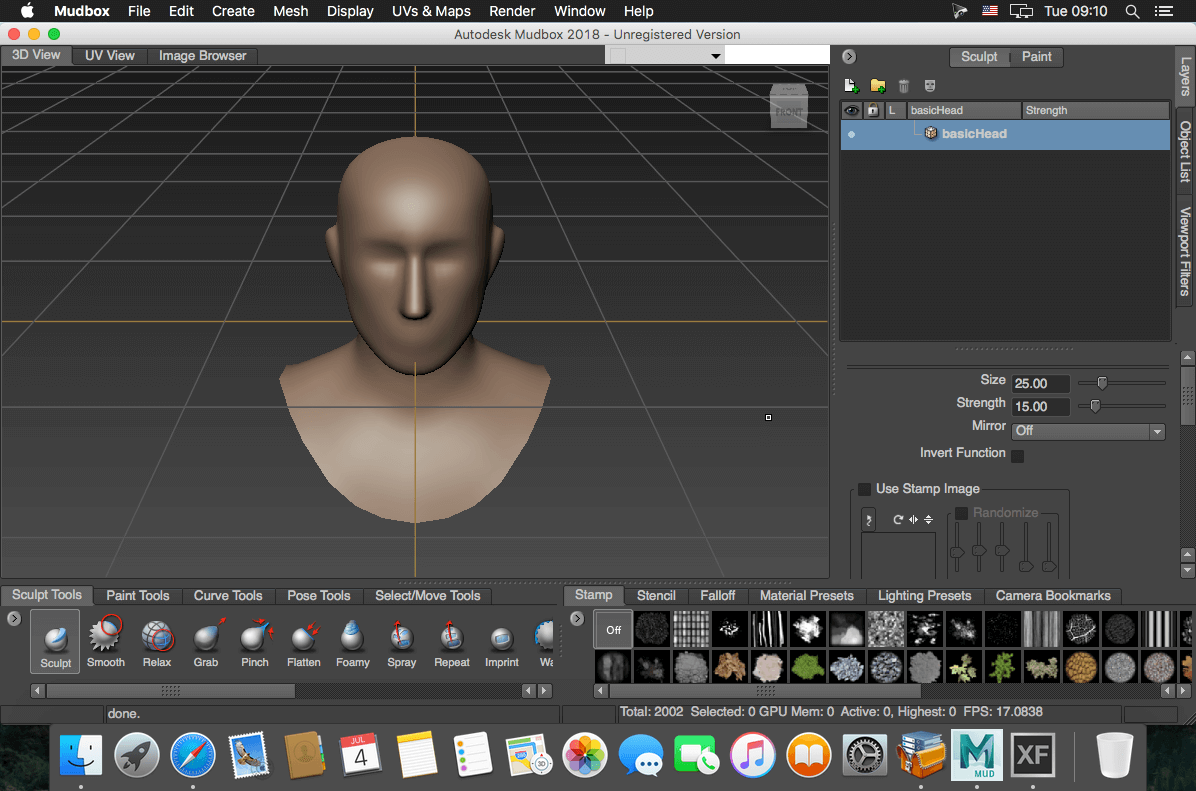Open the viewport top dropdown arrow
The height and width of the screenshot is (791, 1196).
pyautogui.click(x=715, y=56)
